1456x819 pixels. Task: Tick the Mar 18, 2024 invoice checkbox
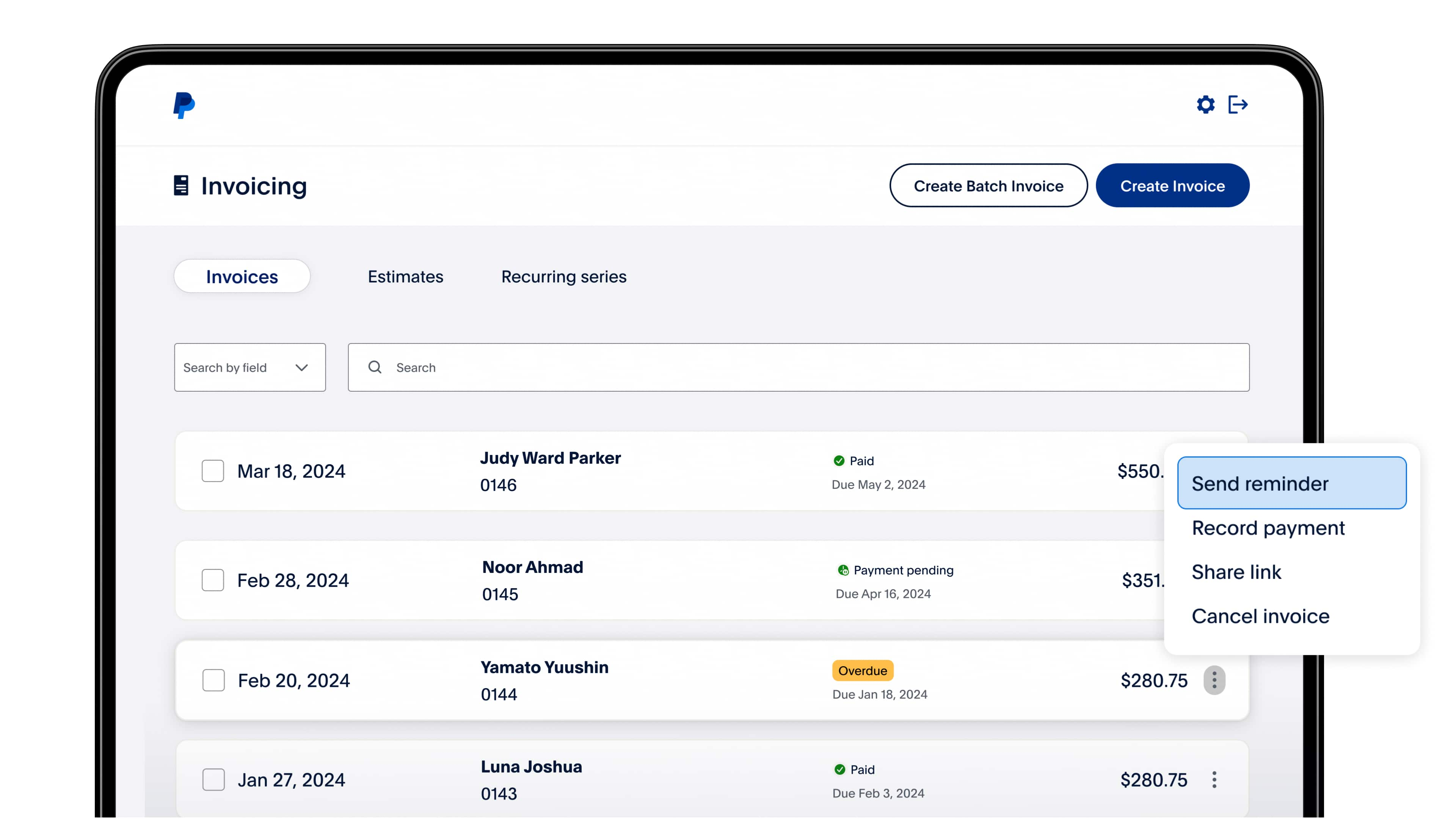click(x=213, y=471)
